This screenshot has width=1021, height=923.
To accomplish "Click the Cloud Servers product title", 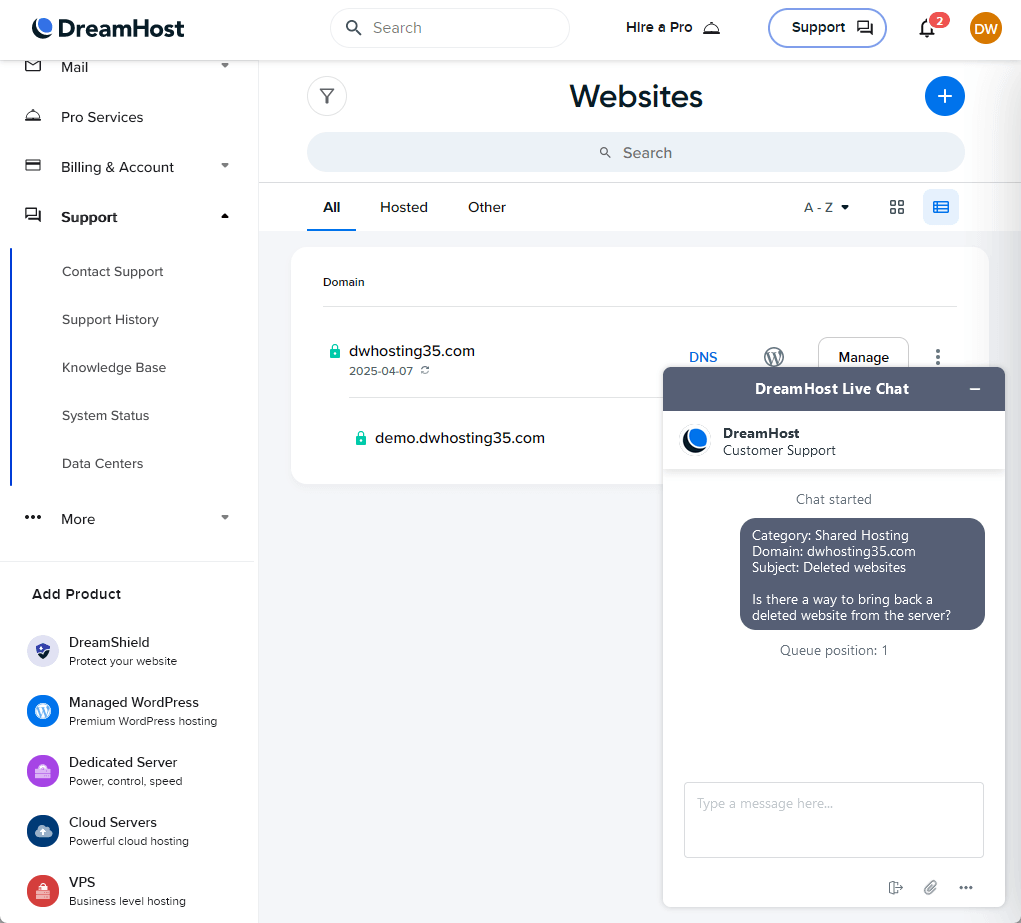I will click(x=113, y=822).
